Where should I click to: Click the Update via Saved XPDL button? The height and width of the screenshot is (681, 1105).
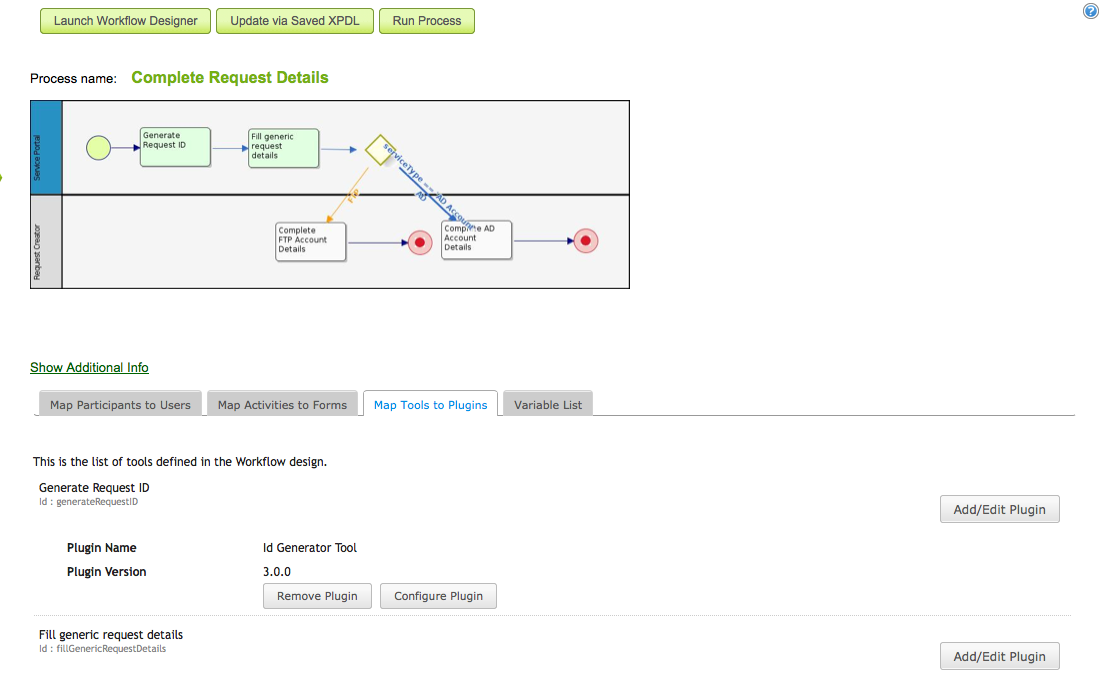(x=295, y=21)
